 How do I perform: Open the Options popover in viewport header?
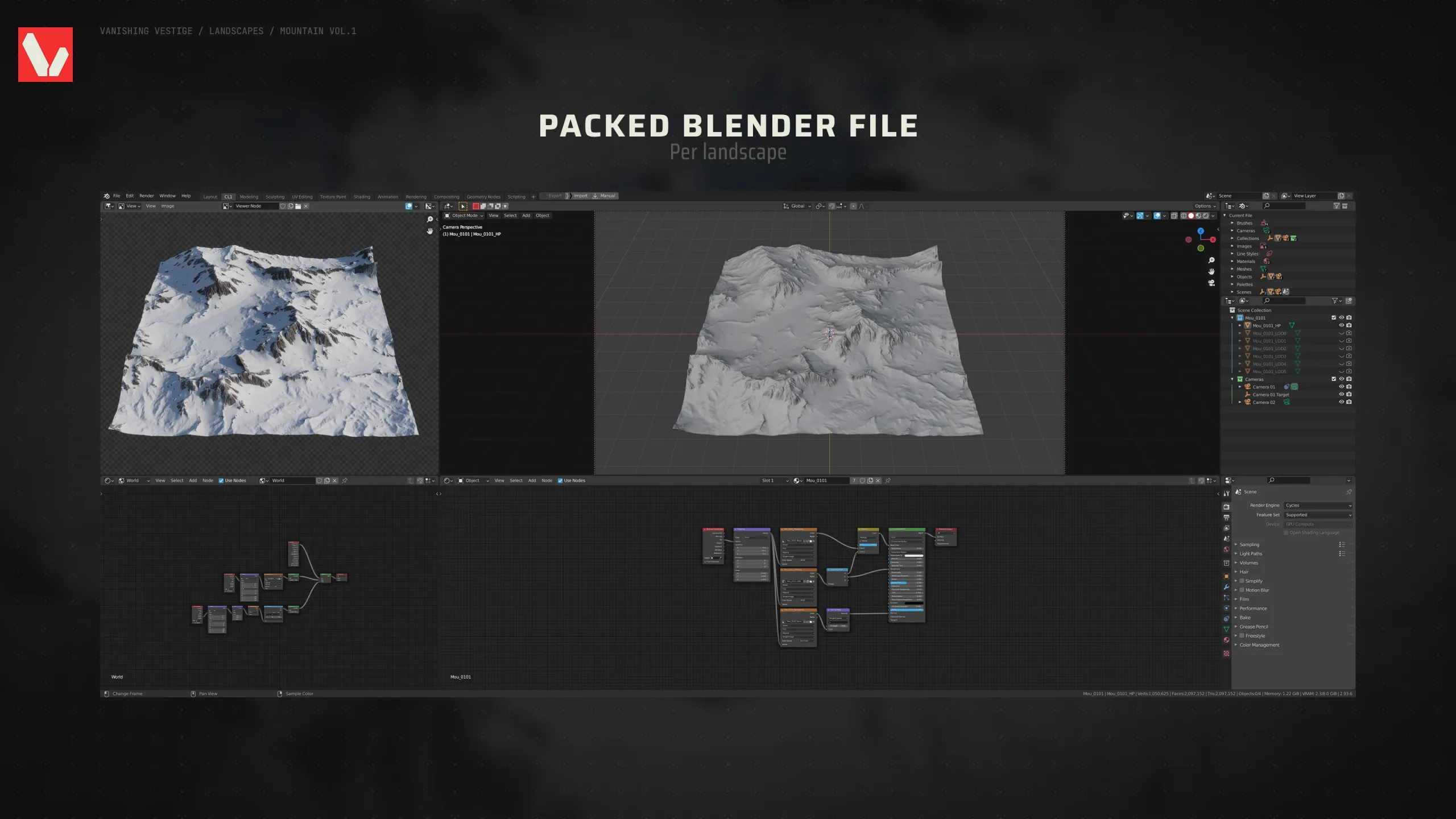point(1205,206)
